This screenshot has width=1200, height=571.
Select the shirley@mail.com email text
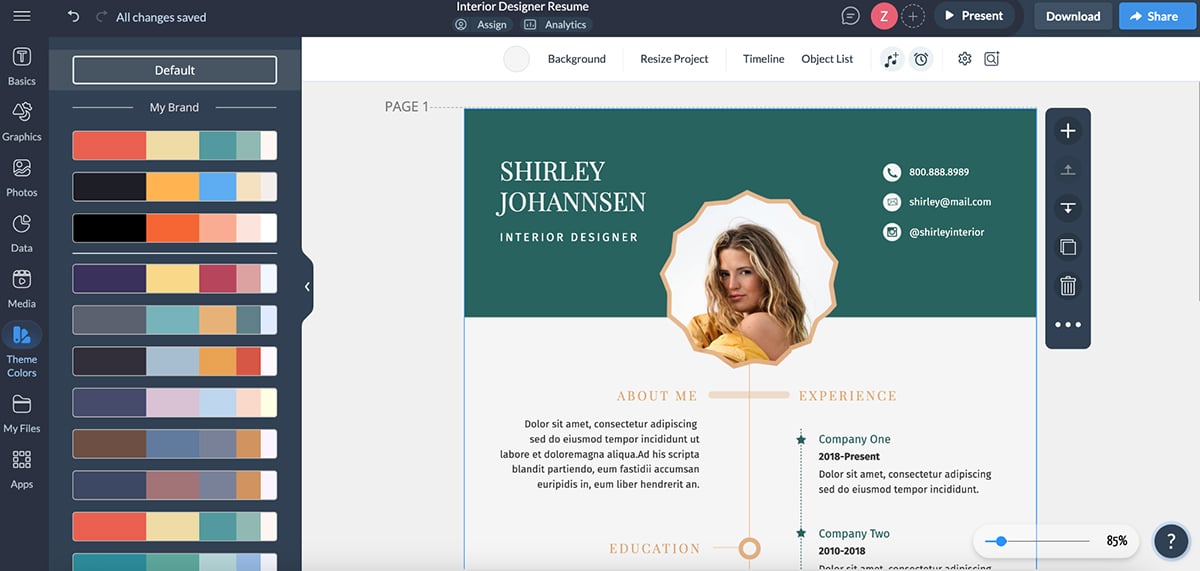pos(950,202)
